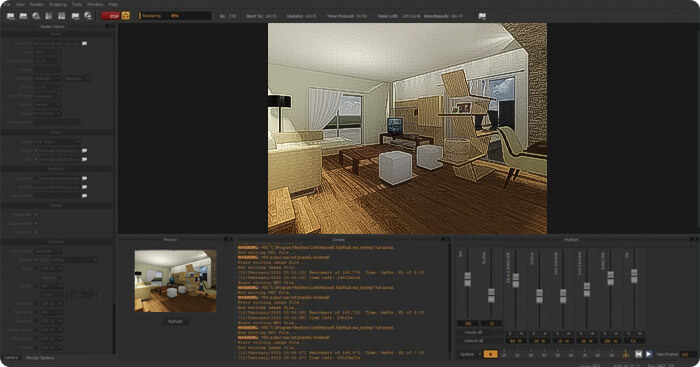Click the Refresh button under the preview

pyautogui.click(x=175, y=321)
